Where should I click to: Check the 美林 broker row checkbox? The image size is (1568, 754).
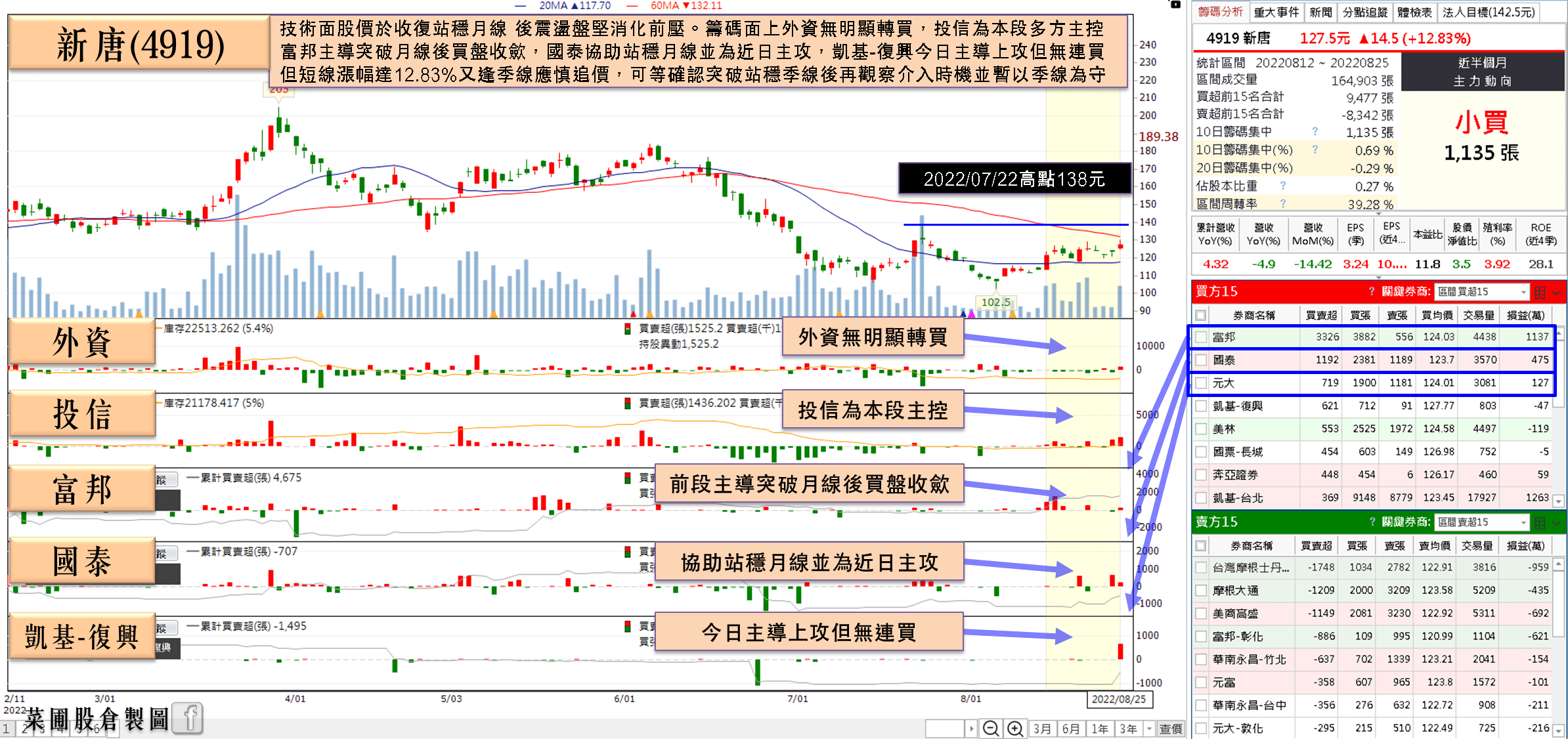click(x=1201, y=429)
